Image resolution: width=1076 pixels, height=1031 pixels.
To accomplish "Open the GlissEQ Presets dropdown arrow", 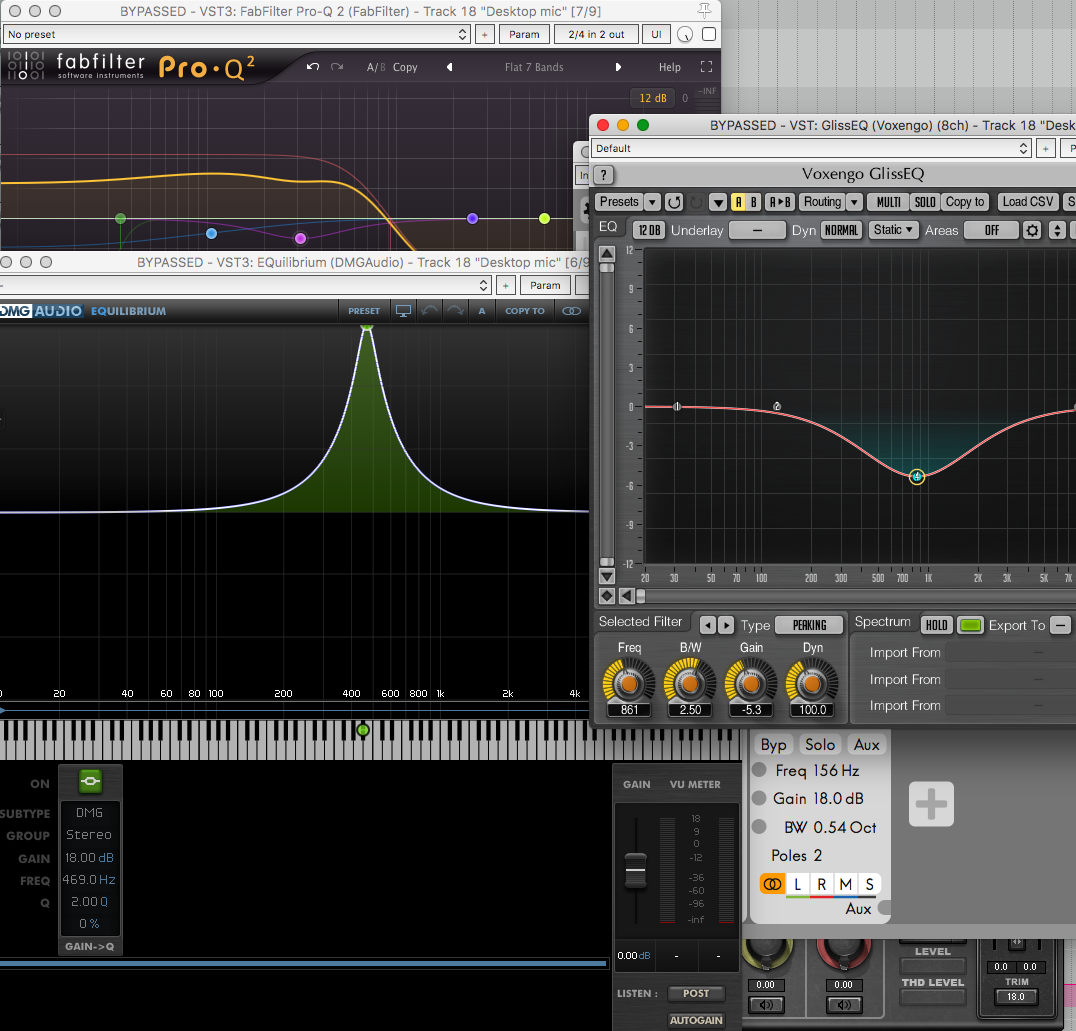I will [x=651, y=202].
